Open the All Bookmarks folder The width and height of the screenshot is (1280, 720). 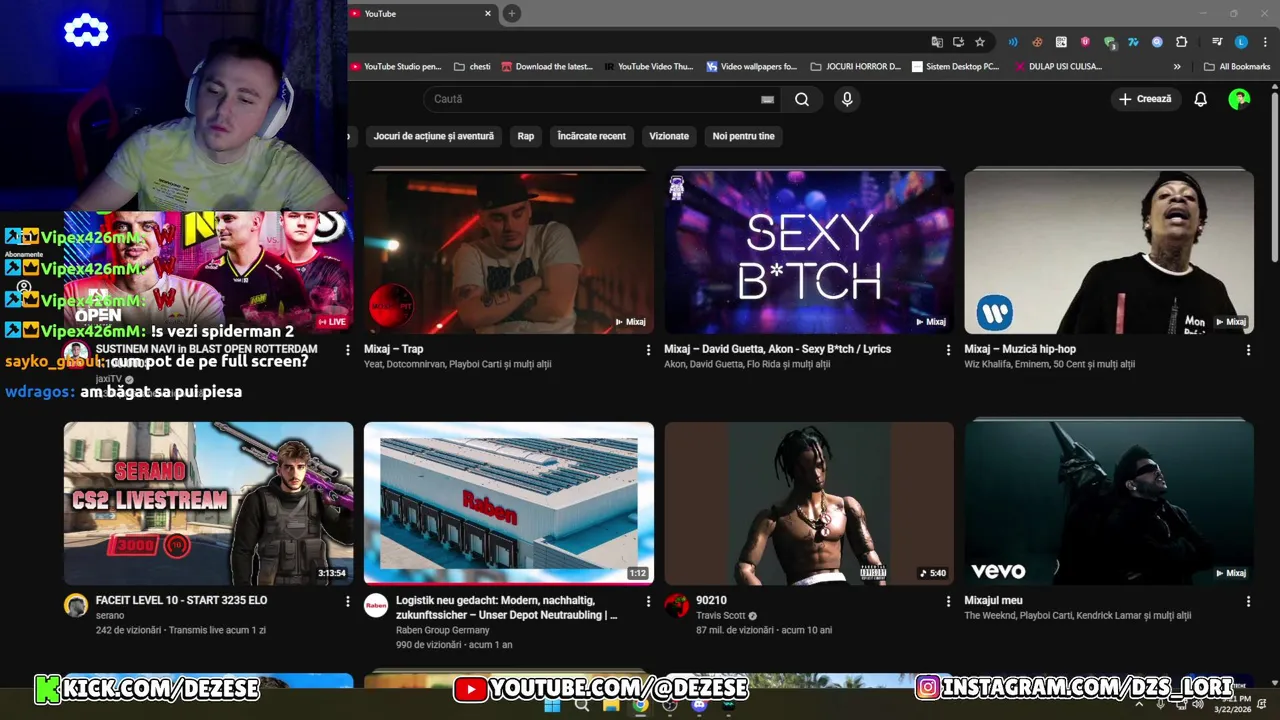point(1237,67)
